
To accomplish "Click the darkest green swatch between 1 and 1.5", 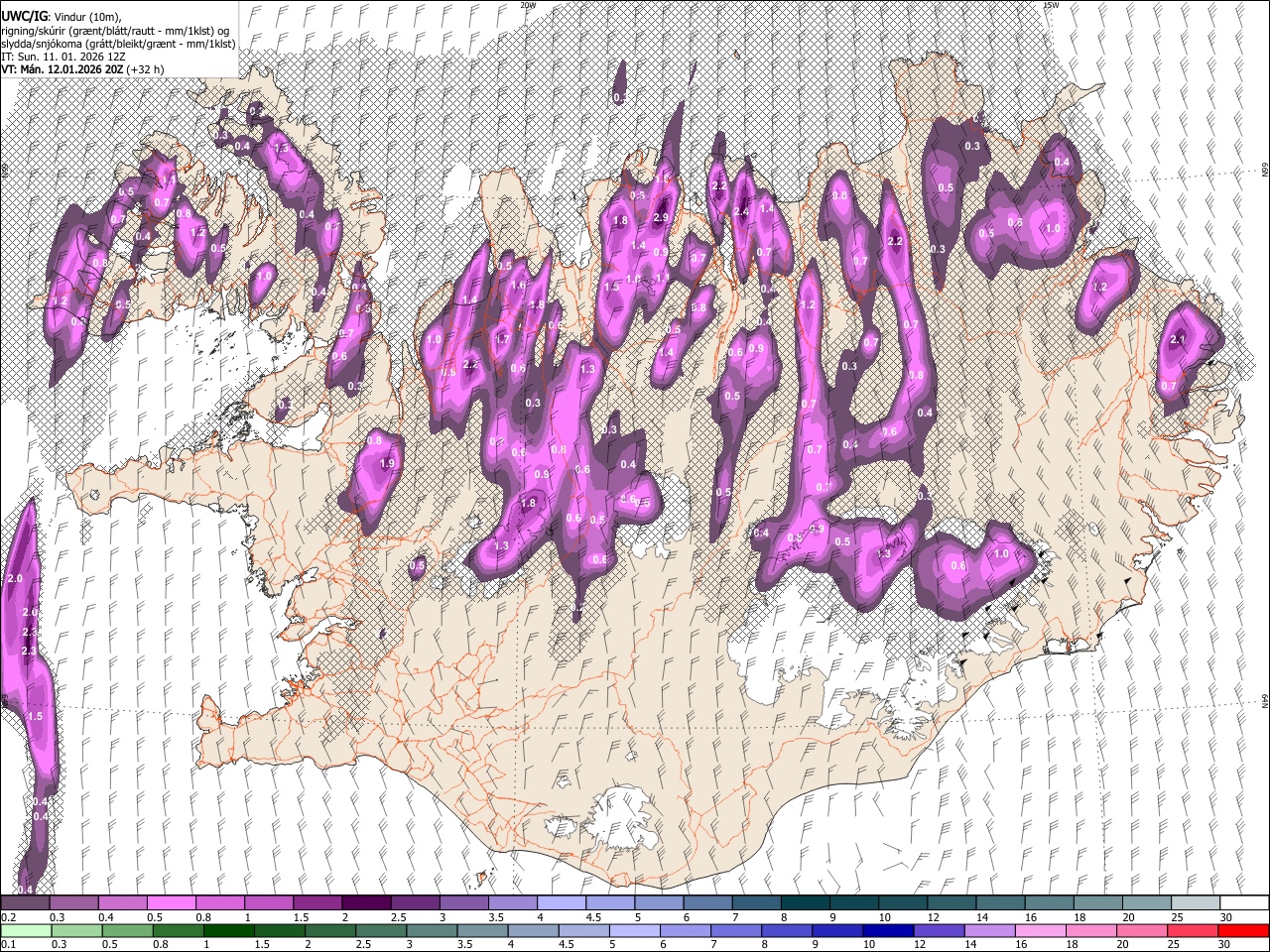I will click(228, 930).
